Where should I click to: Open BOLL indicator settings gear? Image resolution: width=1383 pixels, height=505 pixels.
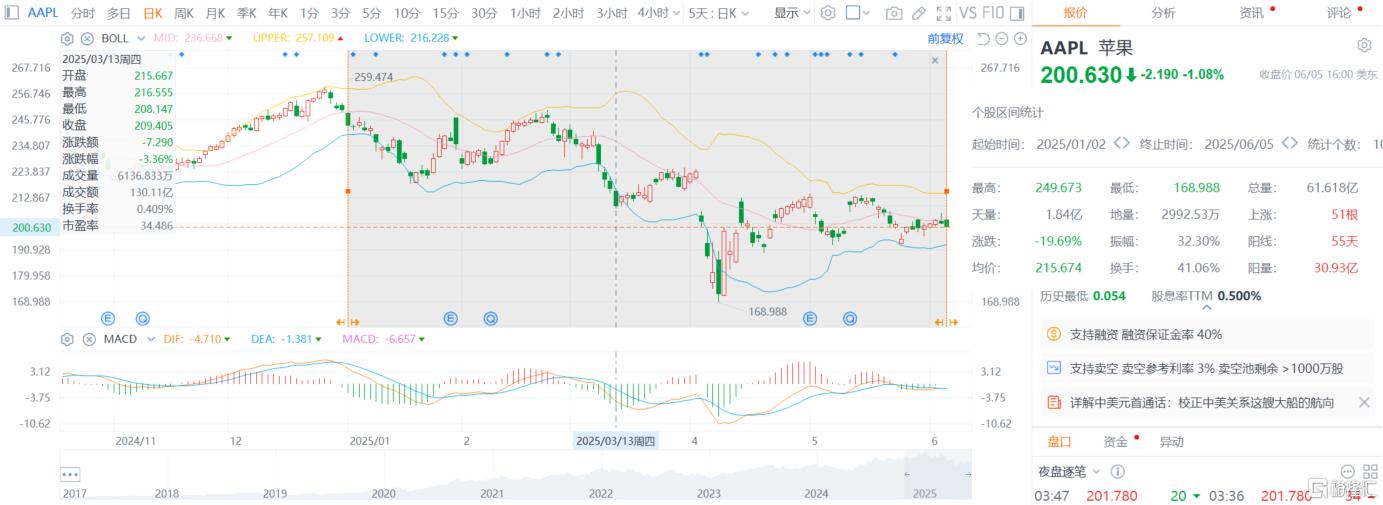pyautogui.click(x=67, y=38)
